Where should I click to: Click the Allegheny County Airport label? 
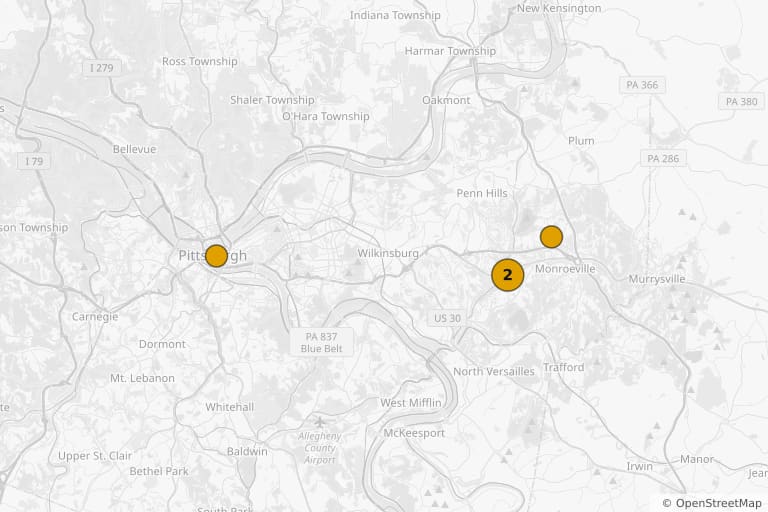click(320, 448)
